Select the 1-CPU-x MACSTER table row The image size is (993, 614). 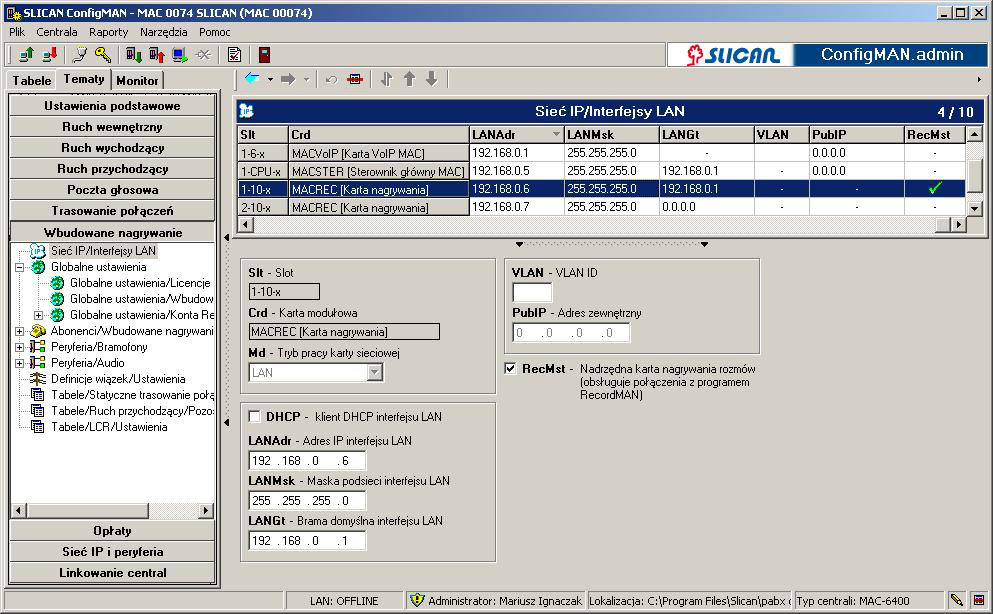(602, 171)
